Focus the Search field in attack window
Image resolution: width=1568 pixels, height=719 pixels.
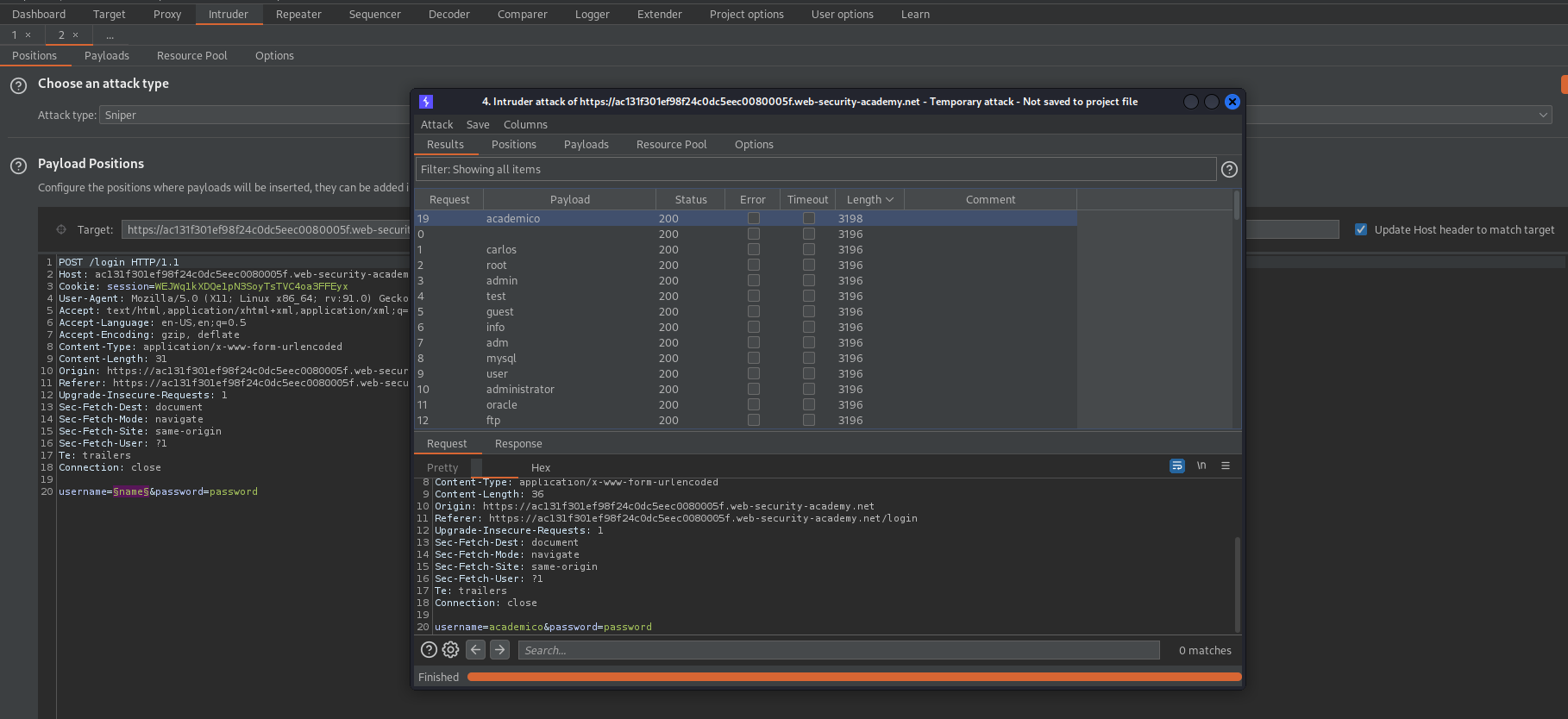(x=838, y=650)
